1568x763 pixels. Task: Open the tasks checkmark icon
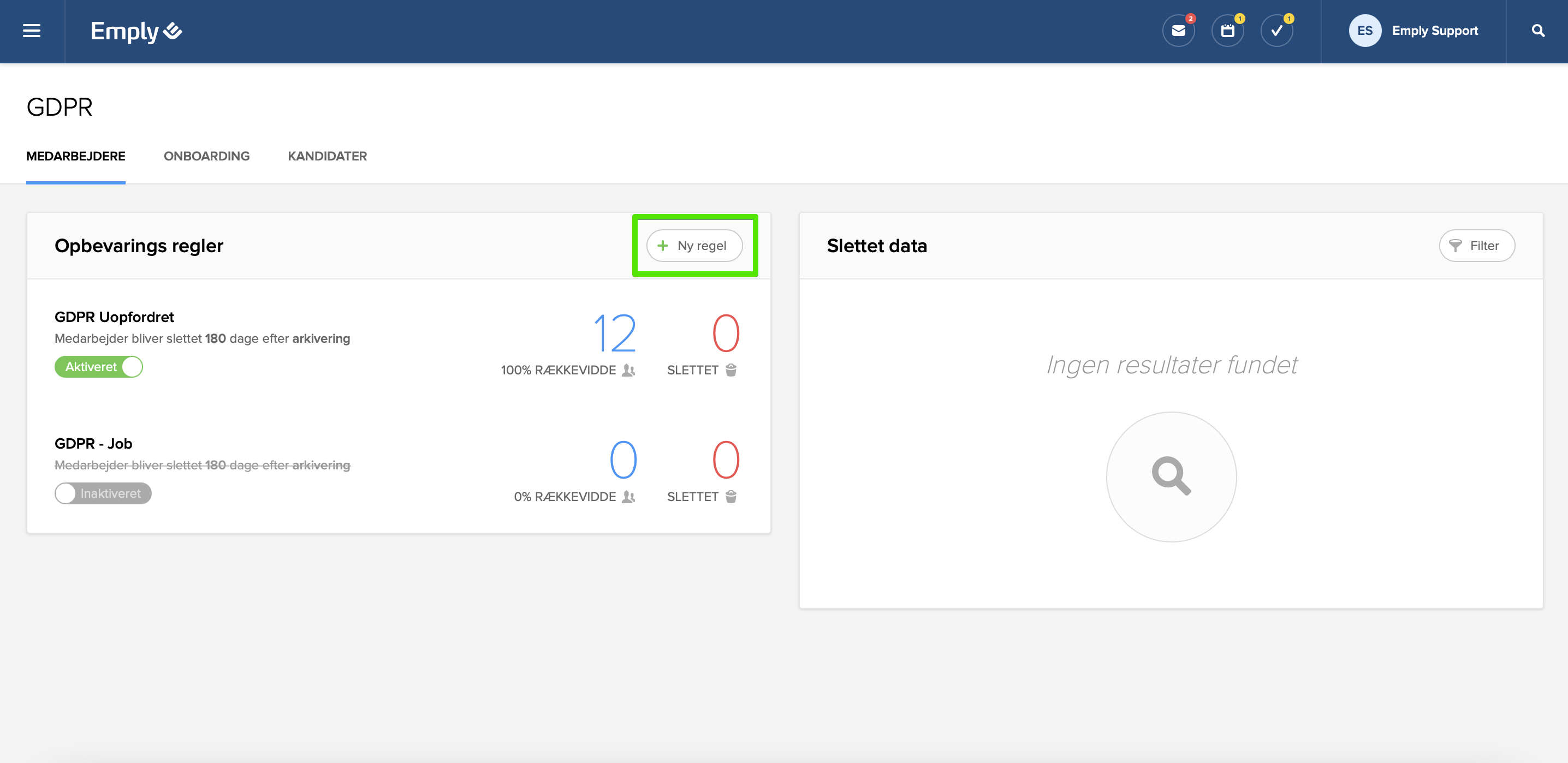click(1276, 31)
